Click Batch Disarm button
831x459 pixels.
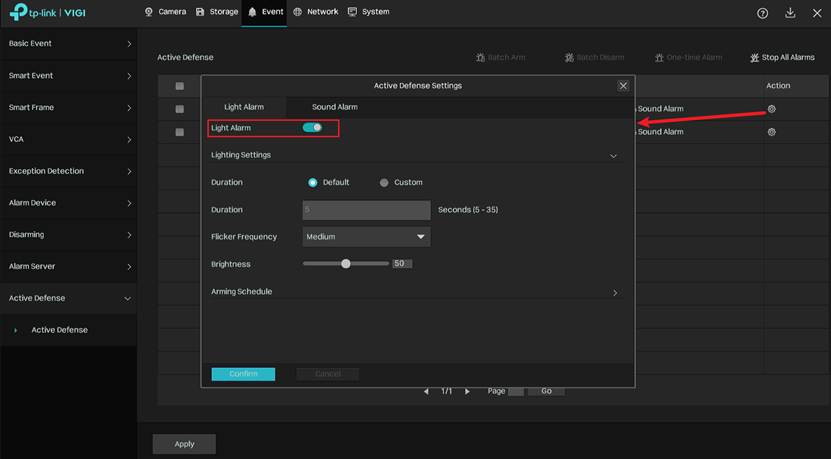tap(594, 57)
